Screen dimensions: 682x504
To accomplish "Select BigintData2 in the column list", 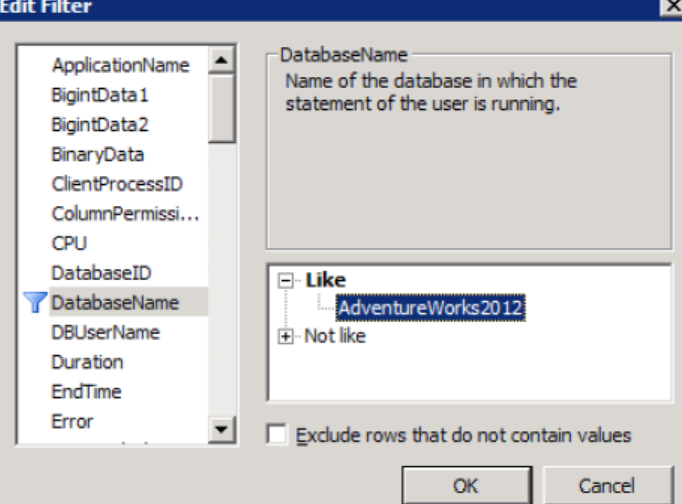I will point(100,124).
